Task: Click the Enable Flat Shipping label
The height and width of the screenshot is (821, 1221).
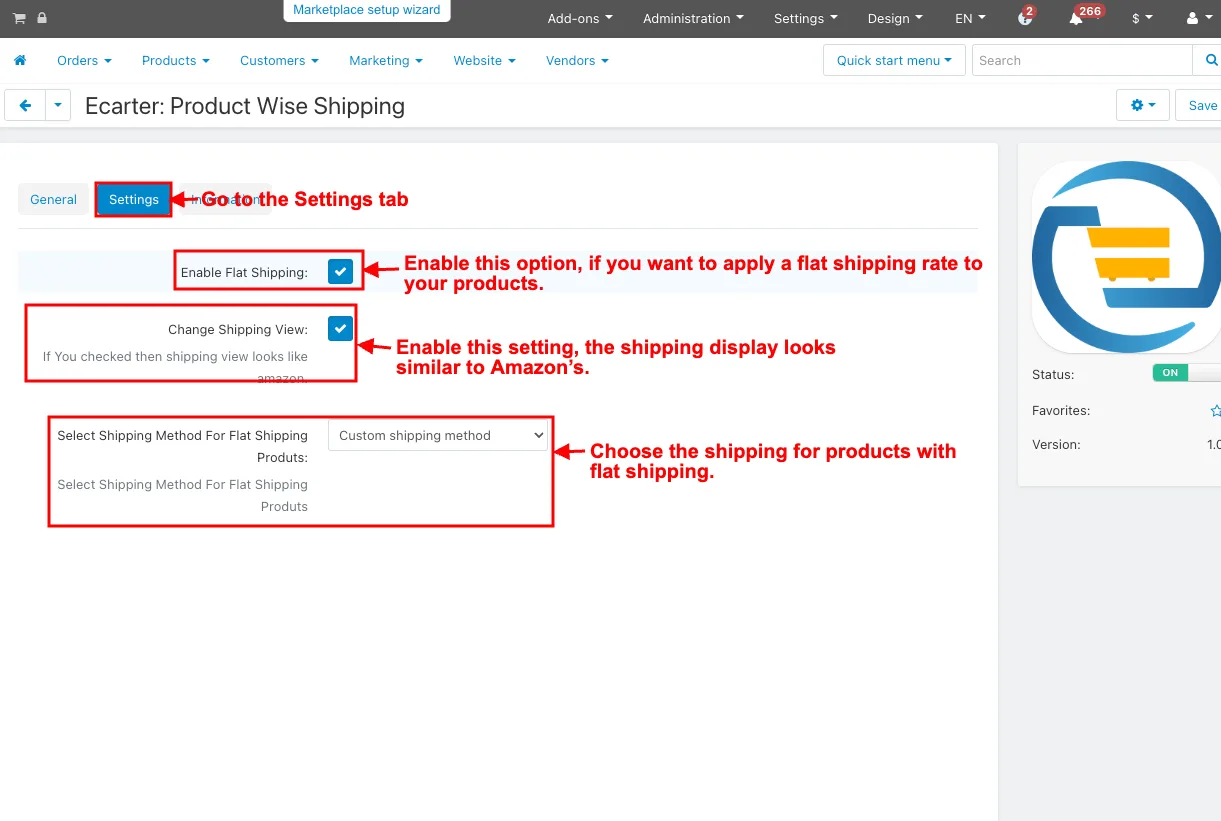Action: [244, 272]
